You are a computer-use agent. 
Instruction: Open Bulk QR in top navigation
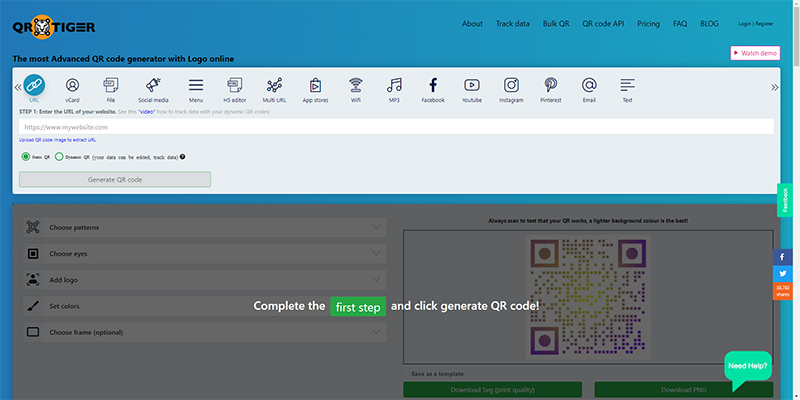point(556,23)
